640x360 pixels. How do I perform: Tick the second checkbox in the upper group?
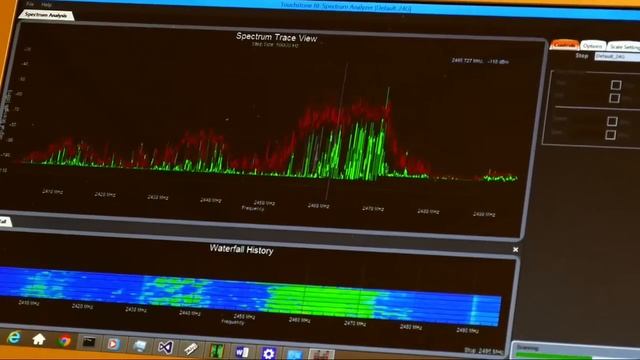pyautogui.click(x=614, y=98)
